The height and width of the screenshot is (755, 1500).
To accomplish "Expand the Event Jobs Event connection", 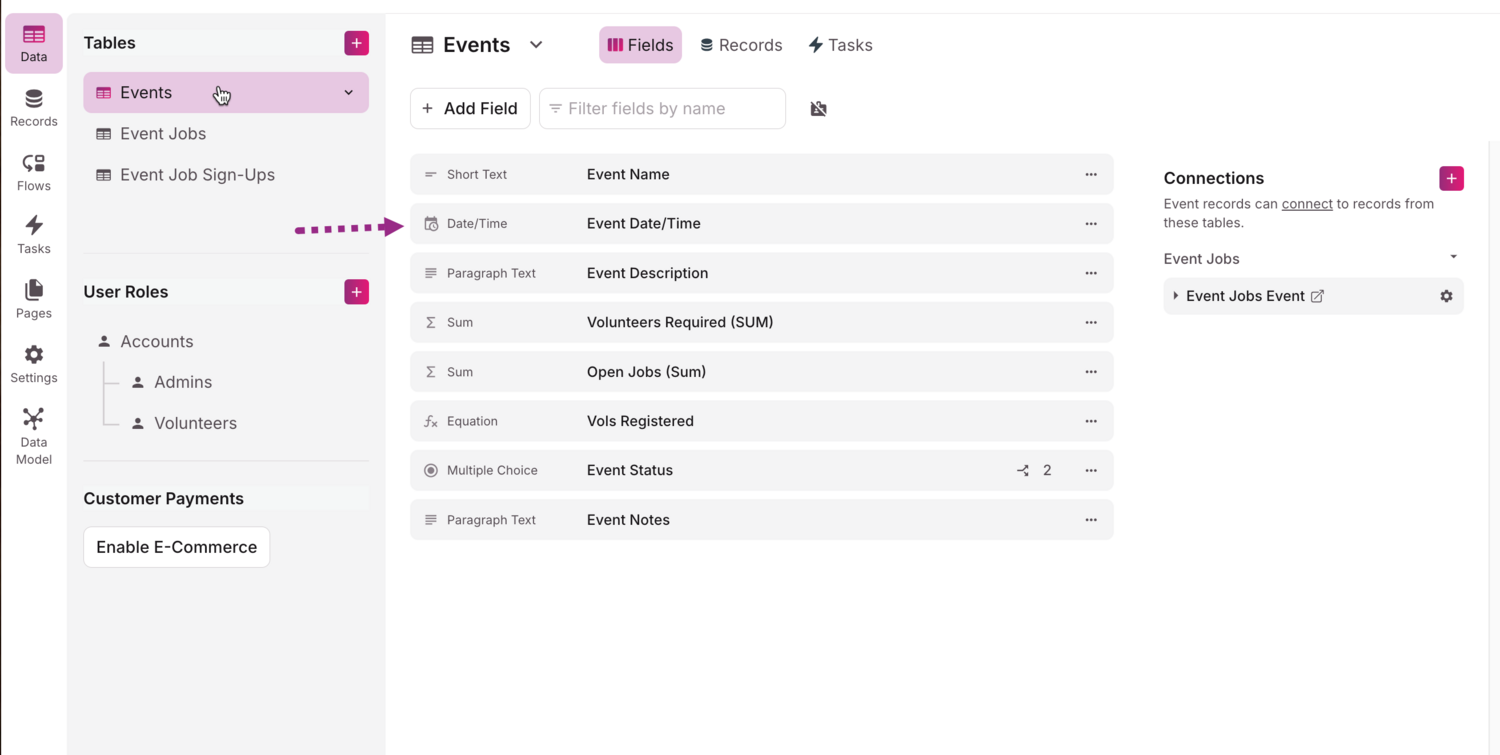I will pyautogui.click(x=1176, y=296).
